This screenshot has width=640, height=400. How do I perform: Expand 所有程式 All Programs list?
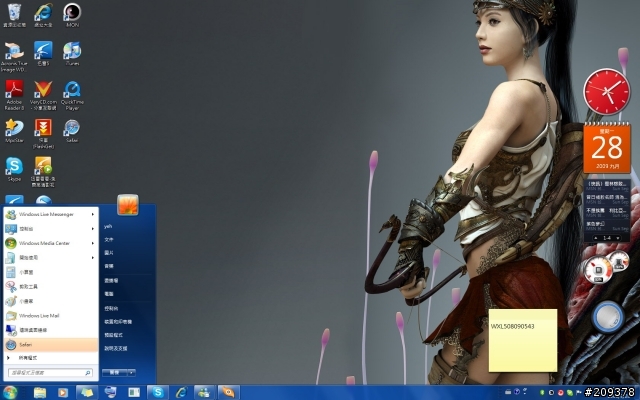[51, 358]
